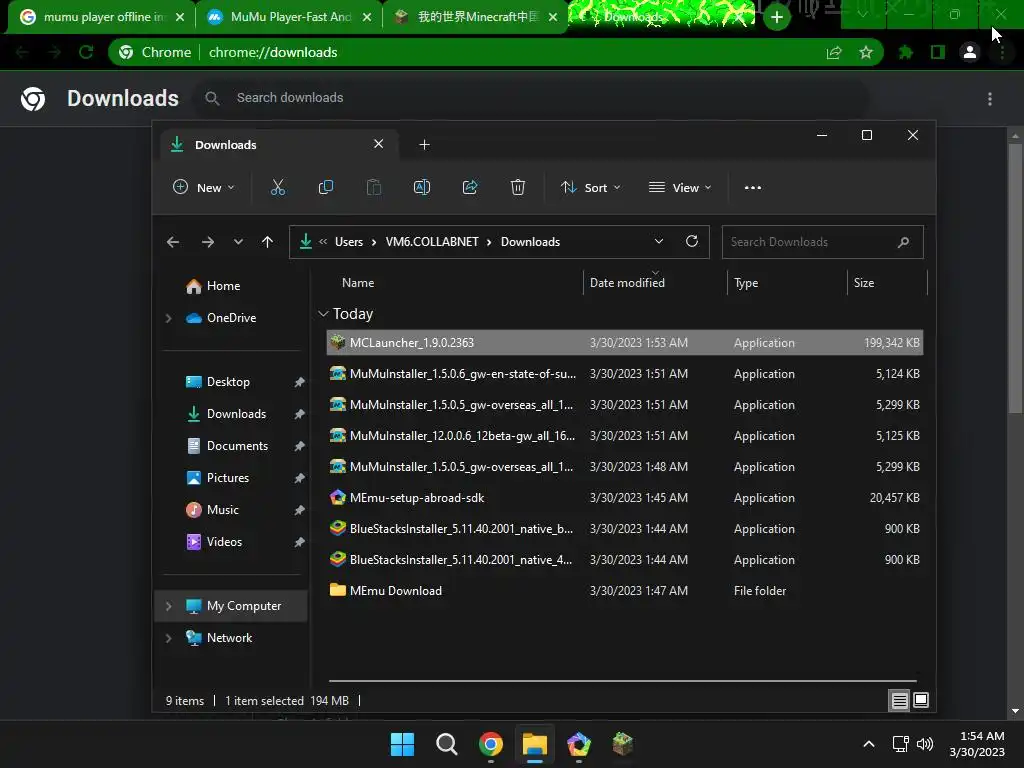Select MCLauncher_1.9.0.2363 file
Screen dimensions: 1024x768
[x=625, y=343]
